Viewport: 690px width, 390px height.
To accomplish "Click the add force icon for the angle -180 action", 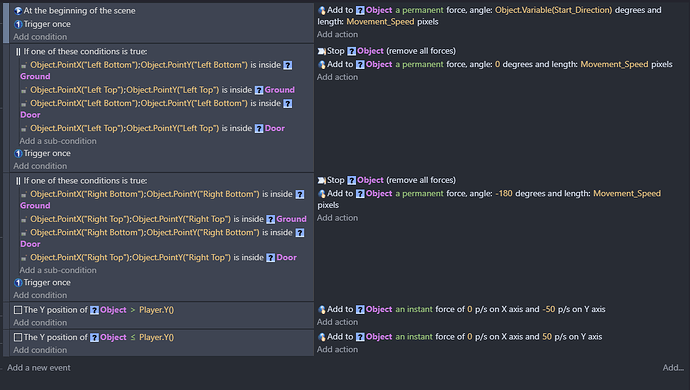I will coord(322,194).
